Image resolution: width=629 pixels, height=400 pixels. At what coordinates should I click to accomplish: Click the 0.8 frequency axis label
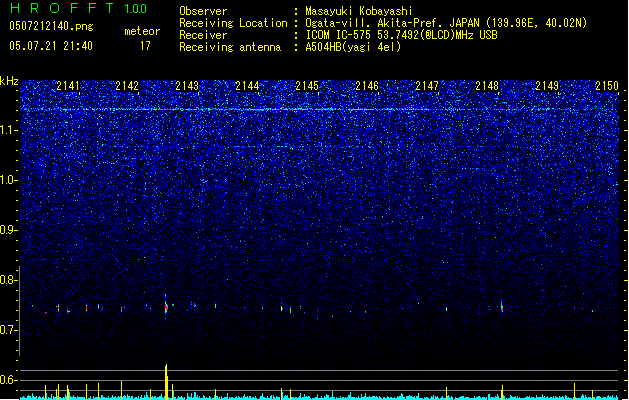pos(9,280)
